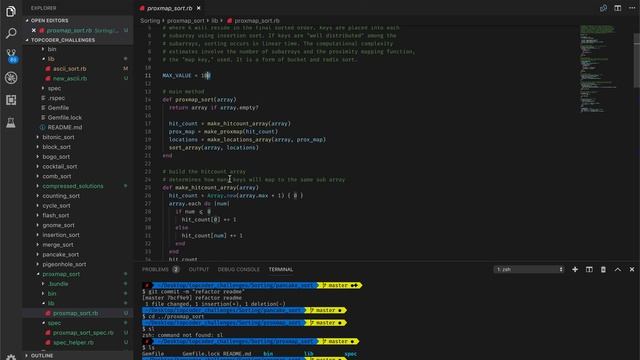Click the lib breadcrumb segment
Viewport: 640px width, 360px height.
click(214, 20)
